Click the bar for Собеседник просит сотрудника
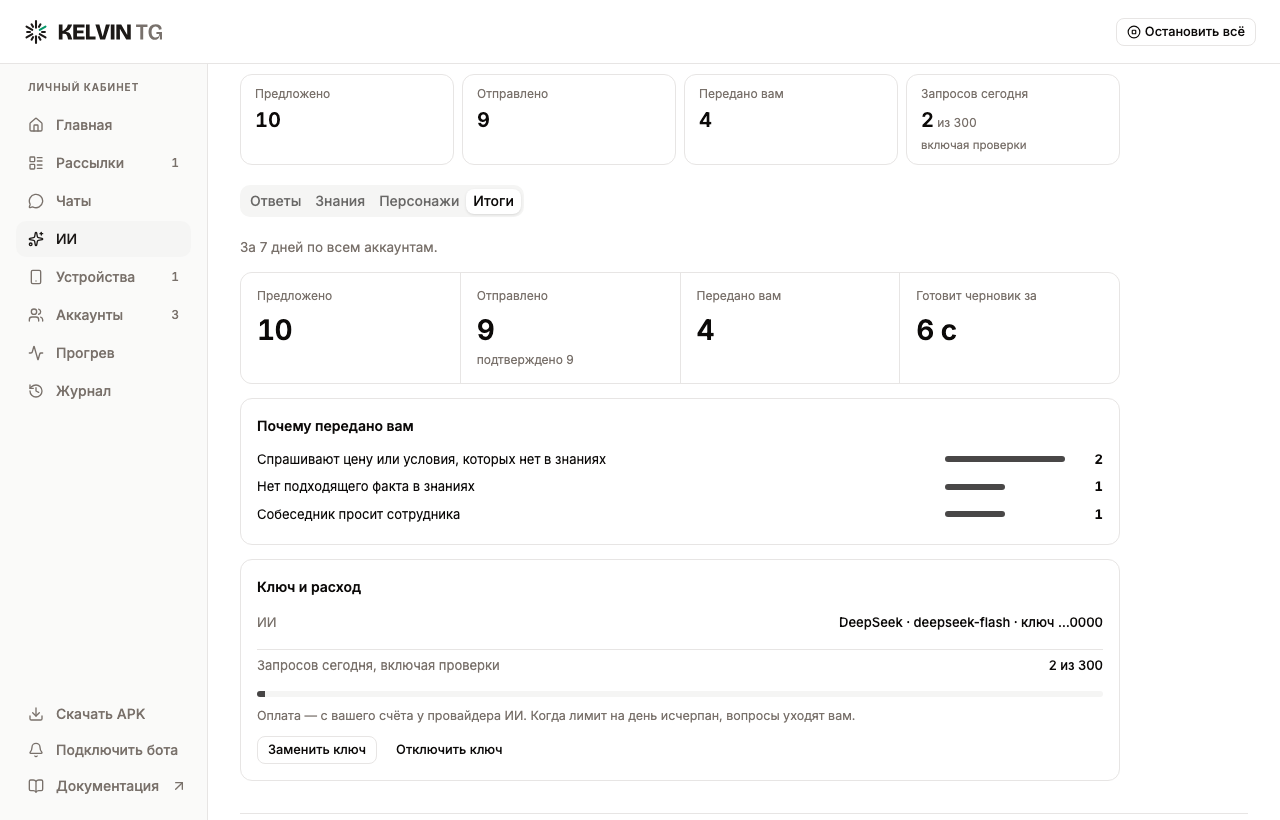Screen dimensions: 1280x820 [x=975, y=514]
